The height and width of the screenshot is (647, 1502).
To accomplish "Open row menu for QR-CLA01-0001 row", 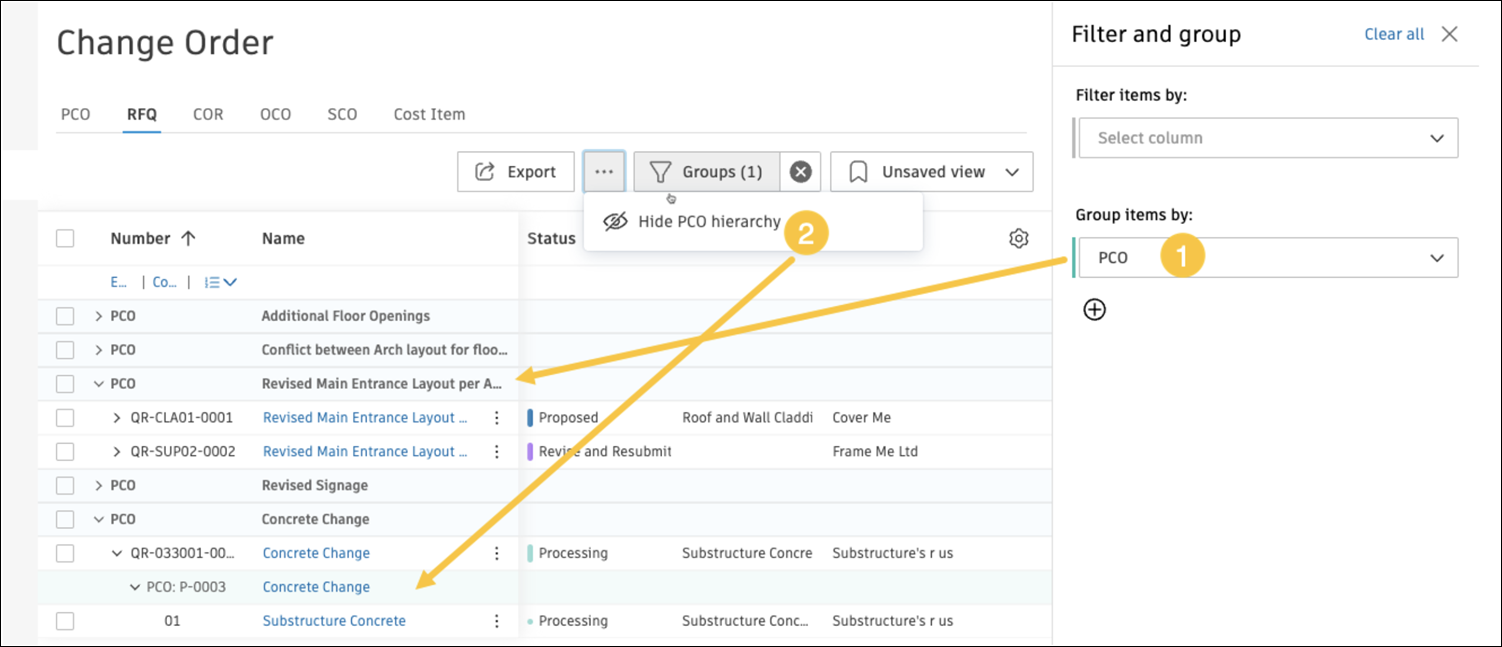I will click(497, 418).
